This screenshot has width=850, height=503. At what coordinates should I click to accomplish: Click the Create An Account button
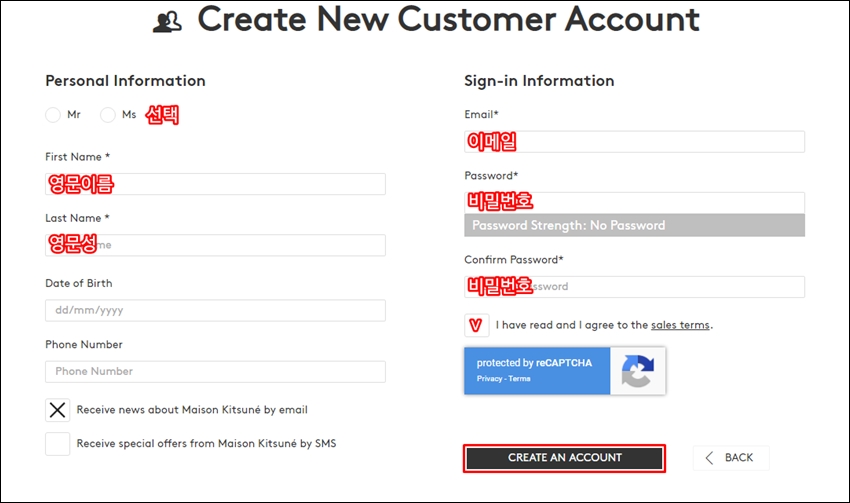click(564, 459)
